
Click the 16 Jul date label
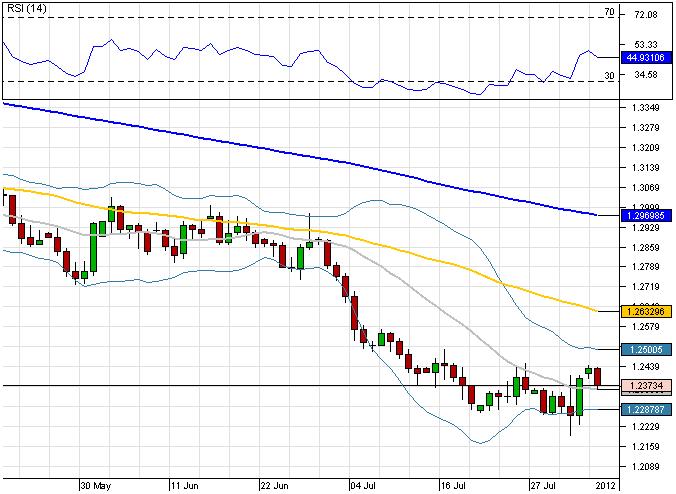click(455, 483)
